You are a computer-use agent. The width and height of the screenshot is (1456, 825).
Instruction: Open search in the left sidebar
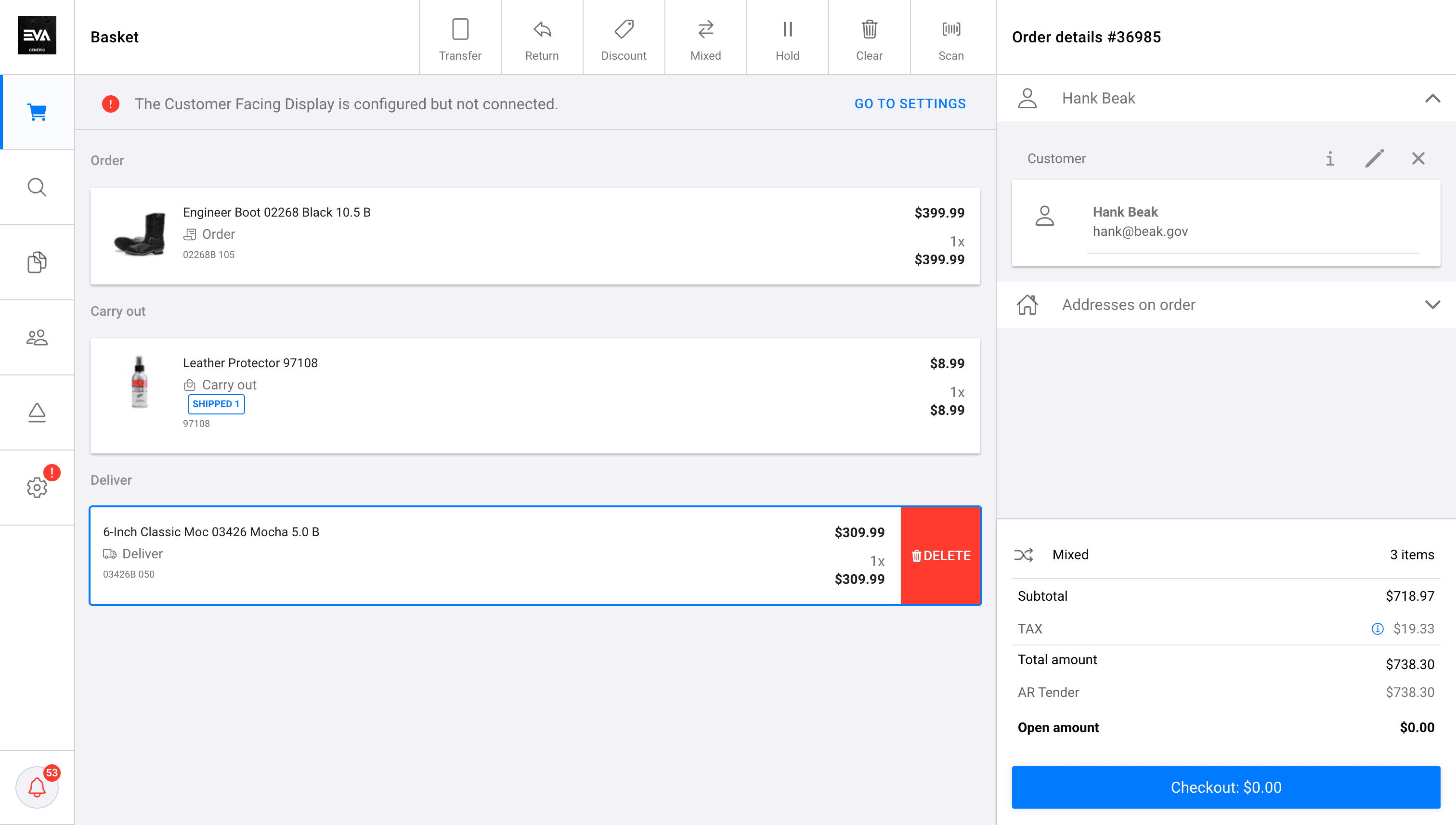(37, 187)
